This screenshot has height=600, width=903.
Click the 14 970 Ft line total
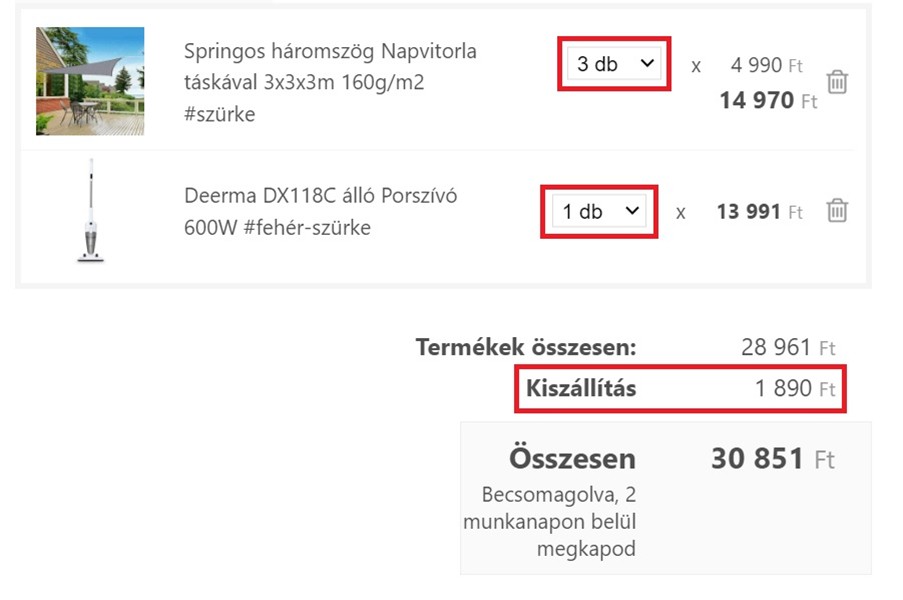point(768,100)
